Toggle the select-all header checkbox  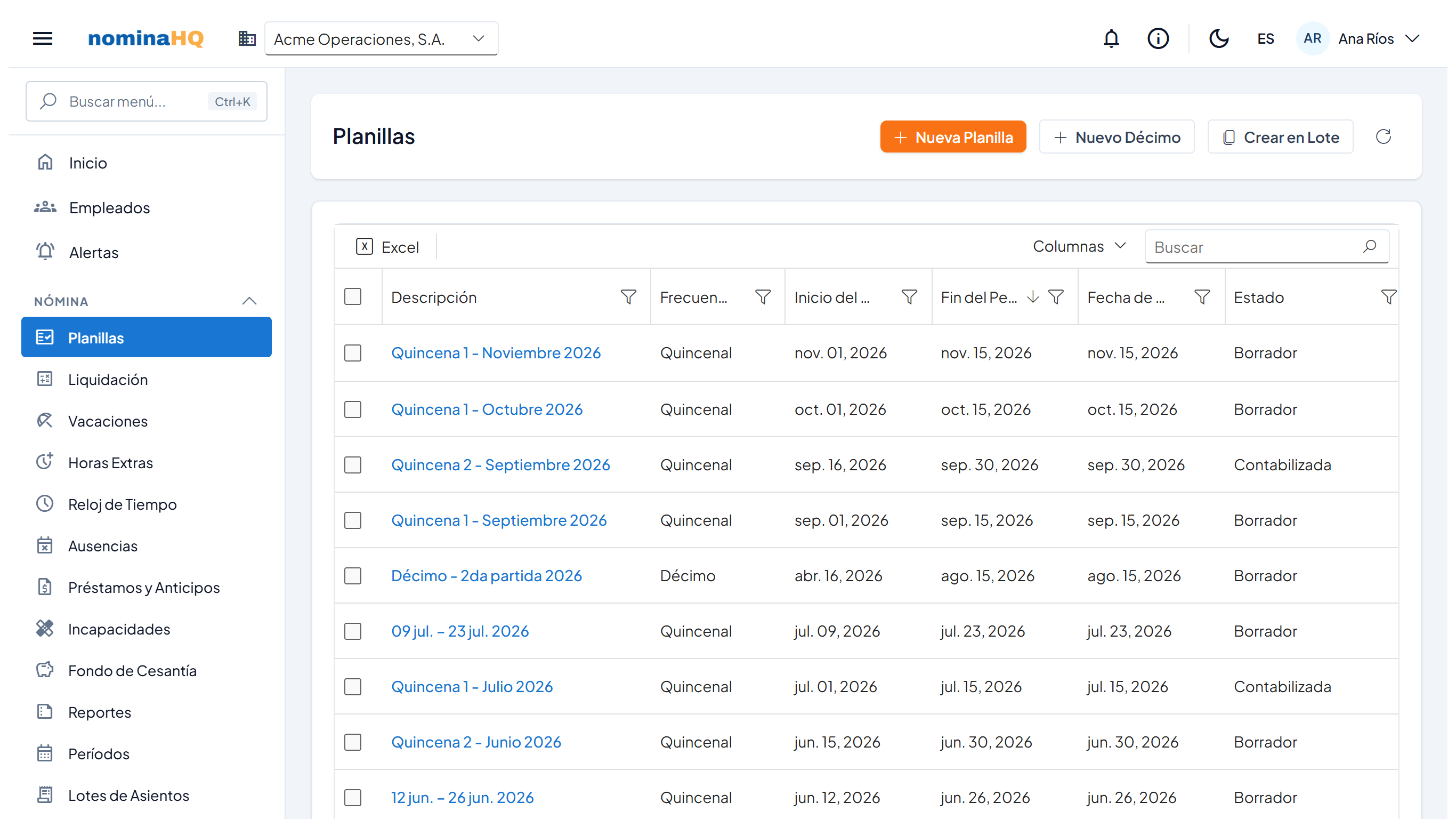click(x=353, y=297)
